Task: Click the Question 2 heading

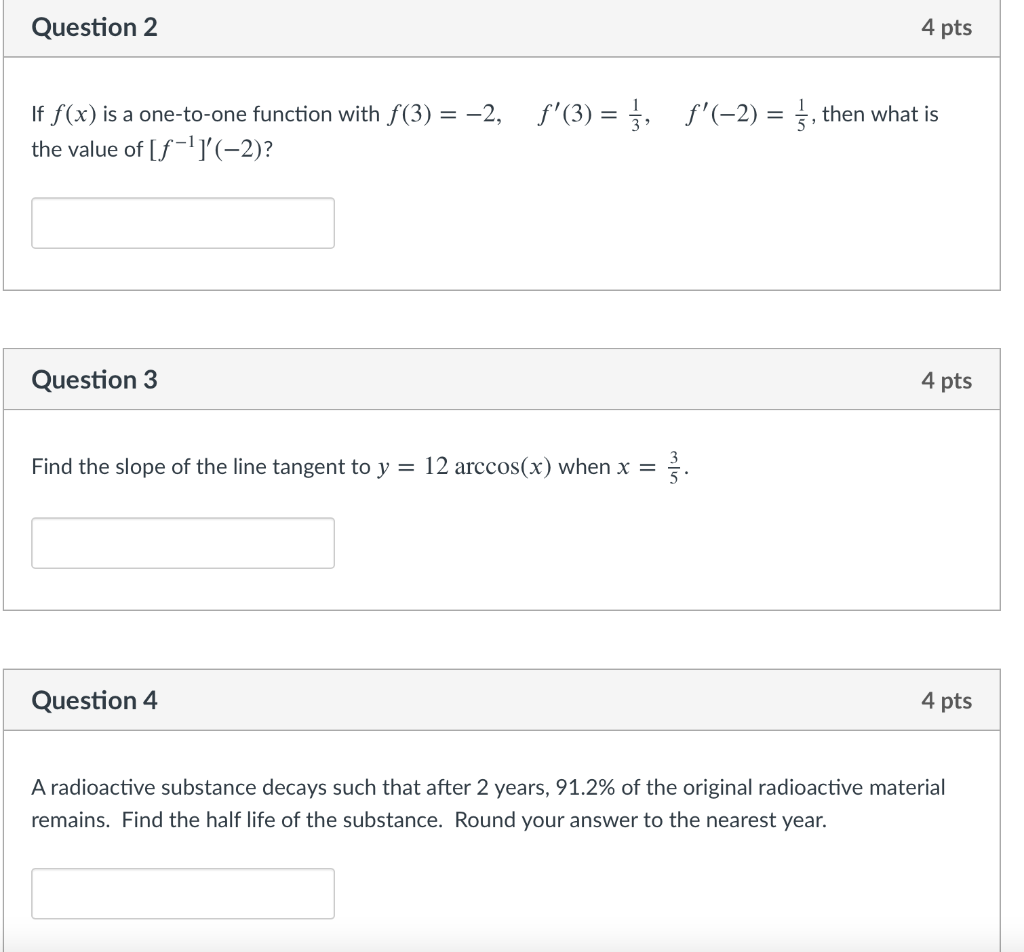Action: (x=95, y=27)
